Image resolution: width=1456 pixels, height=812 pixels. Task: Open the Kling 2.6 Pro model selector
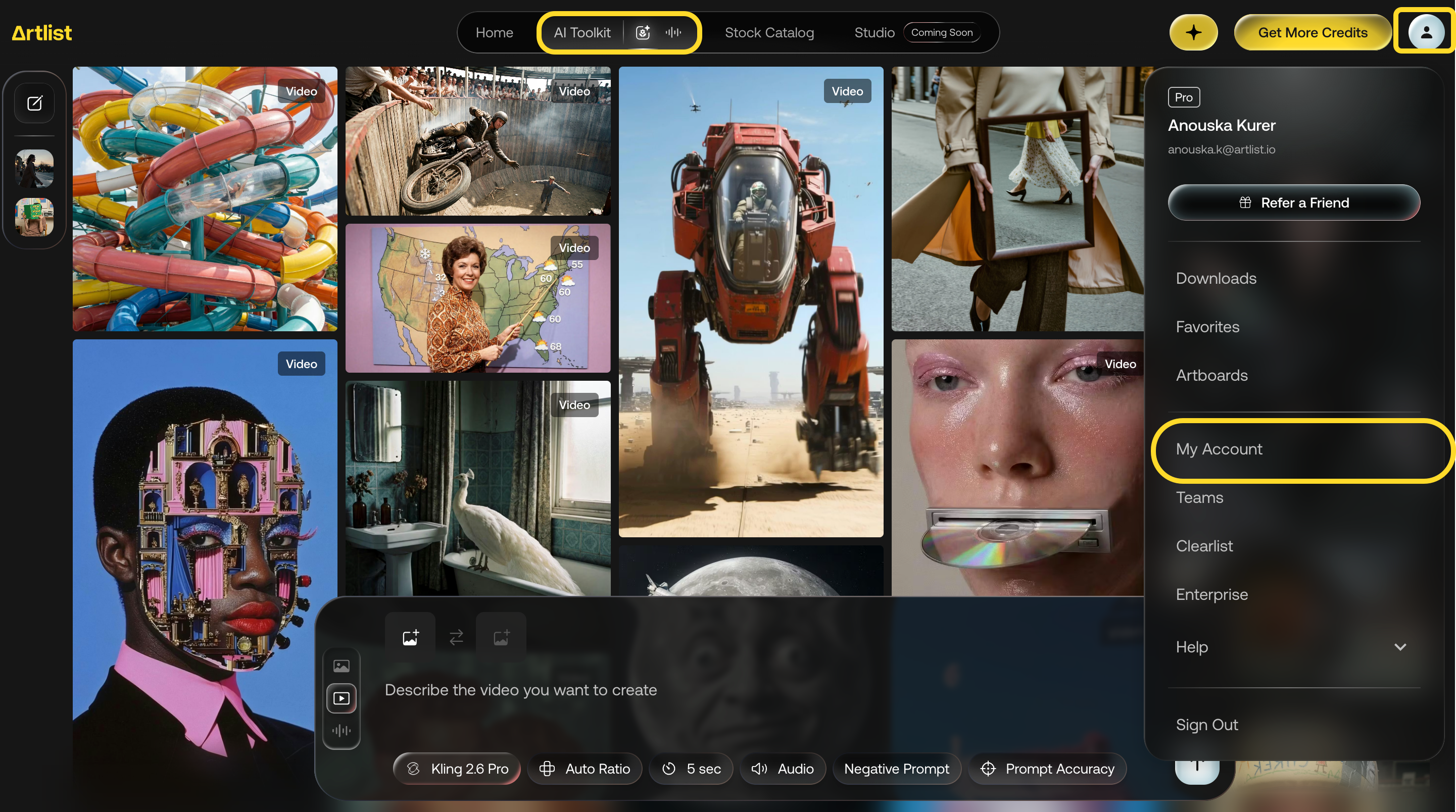pyautogui.click(x=457, y=768)
